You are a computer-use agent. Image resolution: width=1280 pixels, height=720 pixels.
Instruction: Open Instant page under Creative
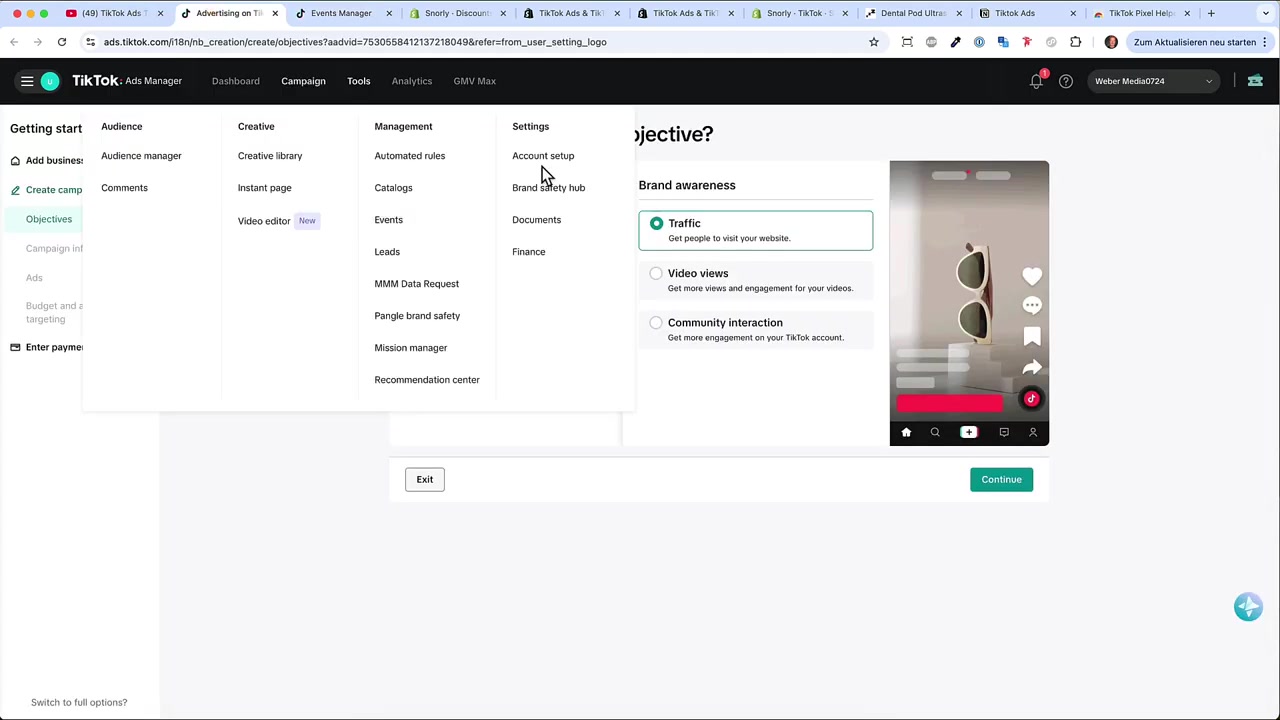(x=265, y=188)
